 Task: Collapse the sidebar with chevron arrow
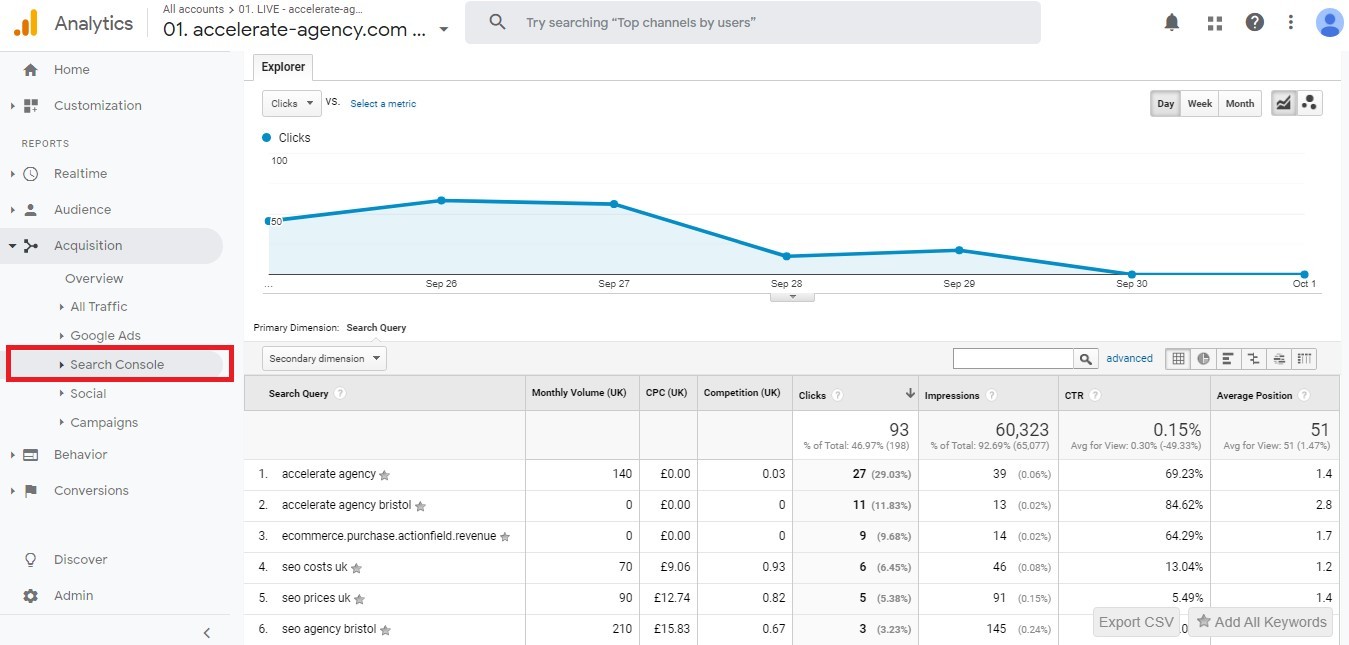click(207, 633)
